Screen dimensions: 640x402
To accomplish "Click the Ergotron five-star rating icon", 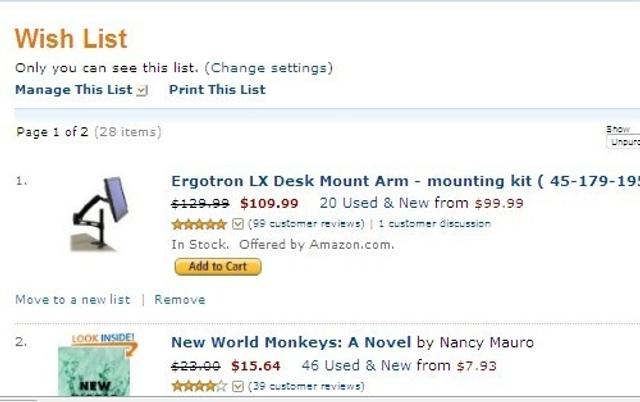I will click(199, 224).
